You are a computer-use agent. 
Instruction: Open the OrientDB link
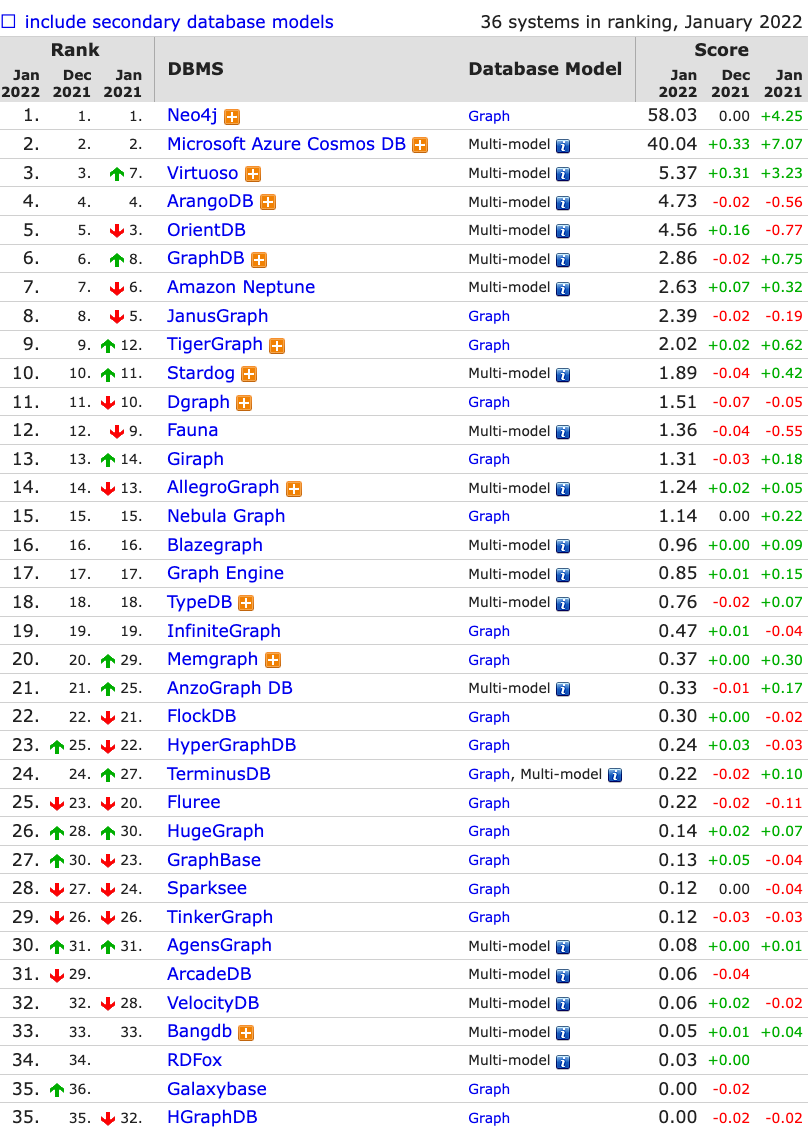[206, 230]
